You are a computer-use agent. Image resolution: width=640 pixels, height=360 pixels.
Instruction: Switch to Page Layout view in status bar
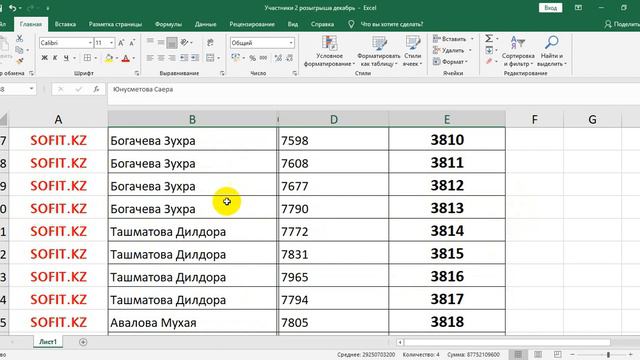538,354
